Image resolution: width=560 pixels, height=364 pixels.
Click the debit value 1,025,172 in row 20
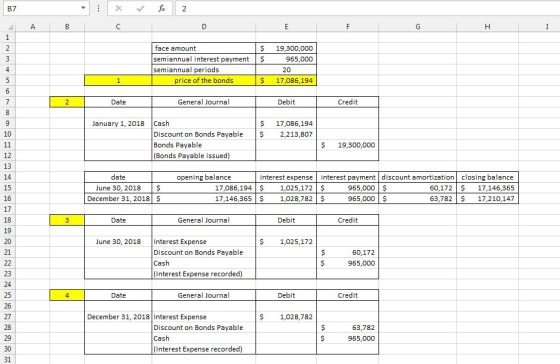point(286,242)
